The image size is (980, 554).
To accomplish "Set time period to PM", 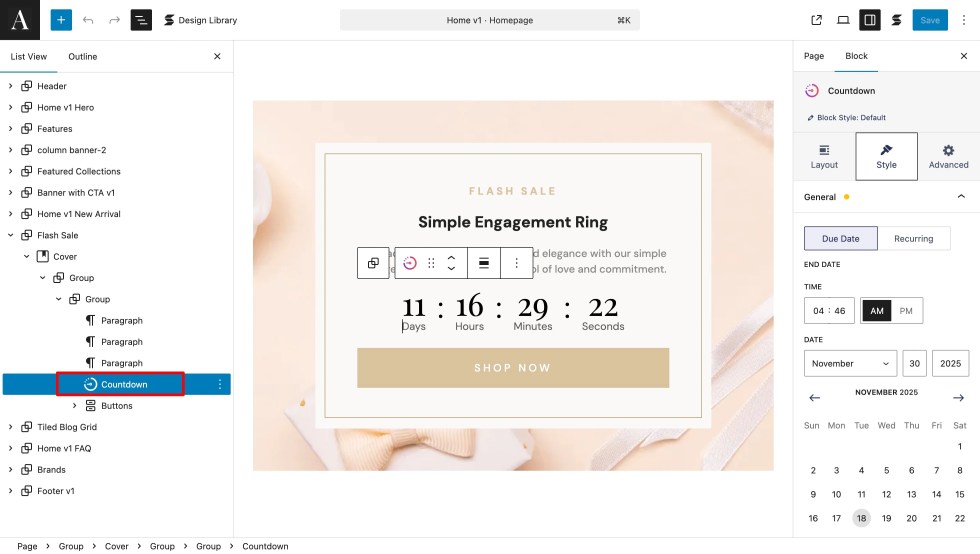I will point(906,311).
